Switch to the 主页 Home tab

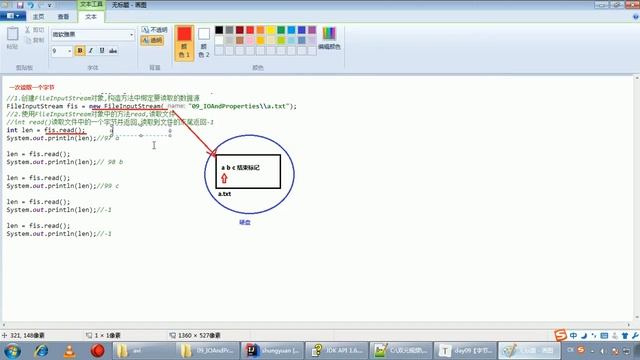38,17
